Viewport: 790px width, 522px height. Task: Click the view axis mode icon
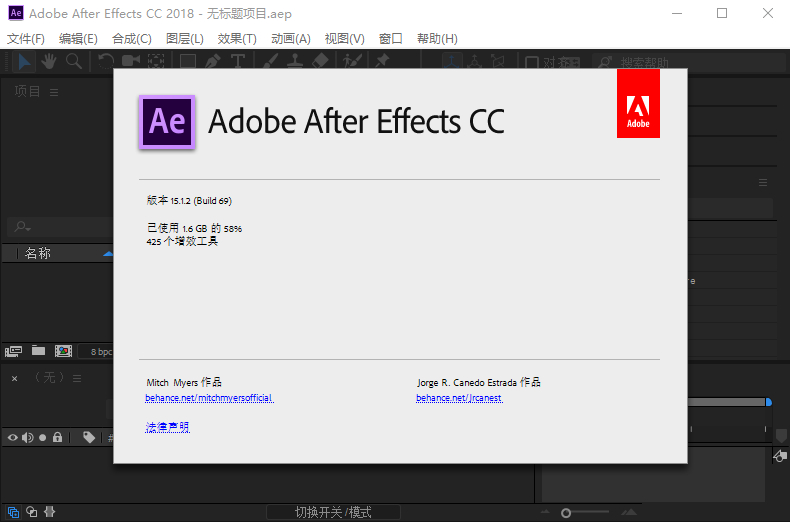(497, 61)
